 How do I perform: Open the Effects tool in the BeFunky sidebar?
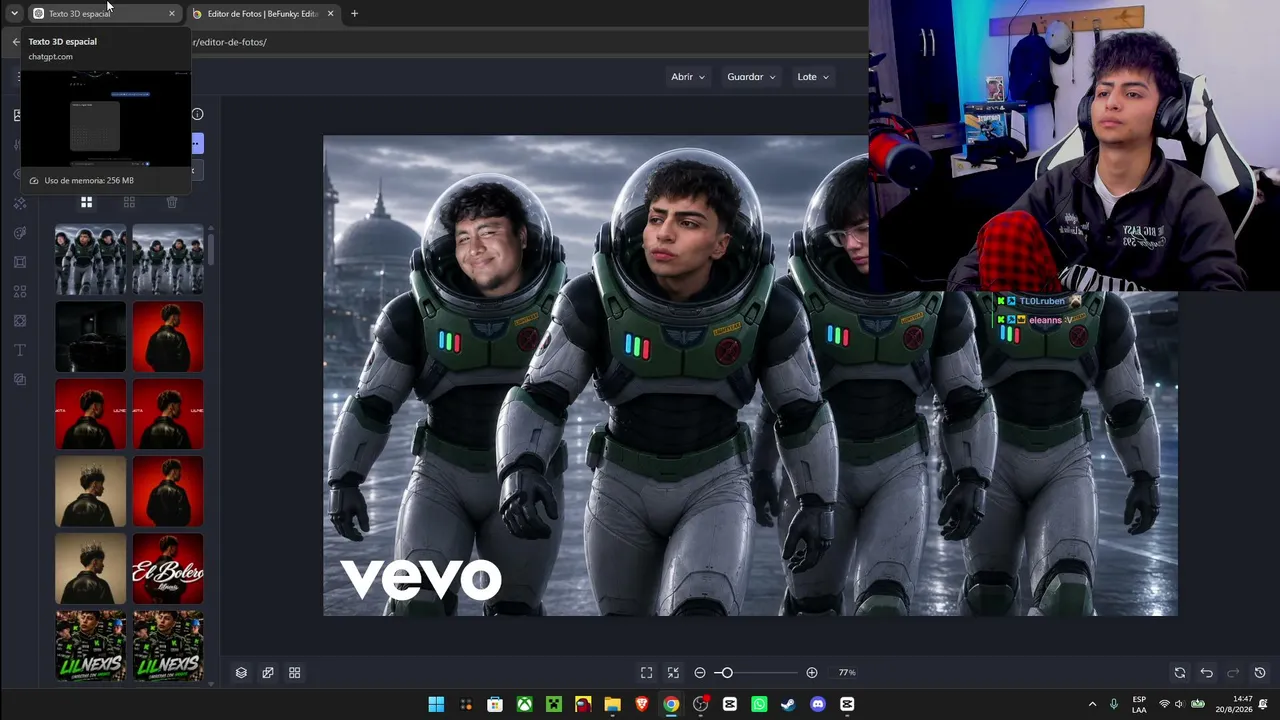tap(19, 203)
